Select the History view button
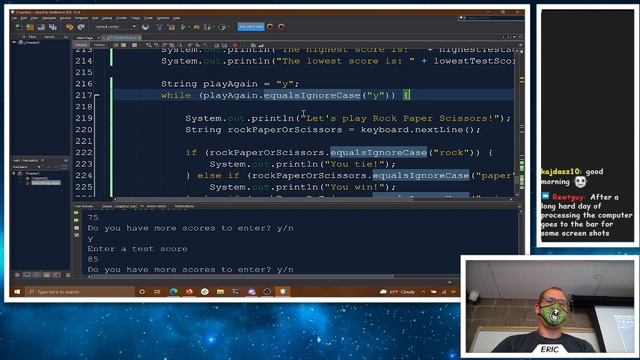Screen dimensions: 640x360 click(x=99, y=45)
